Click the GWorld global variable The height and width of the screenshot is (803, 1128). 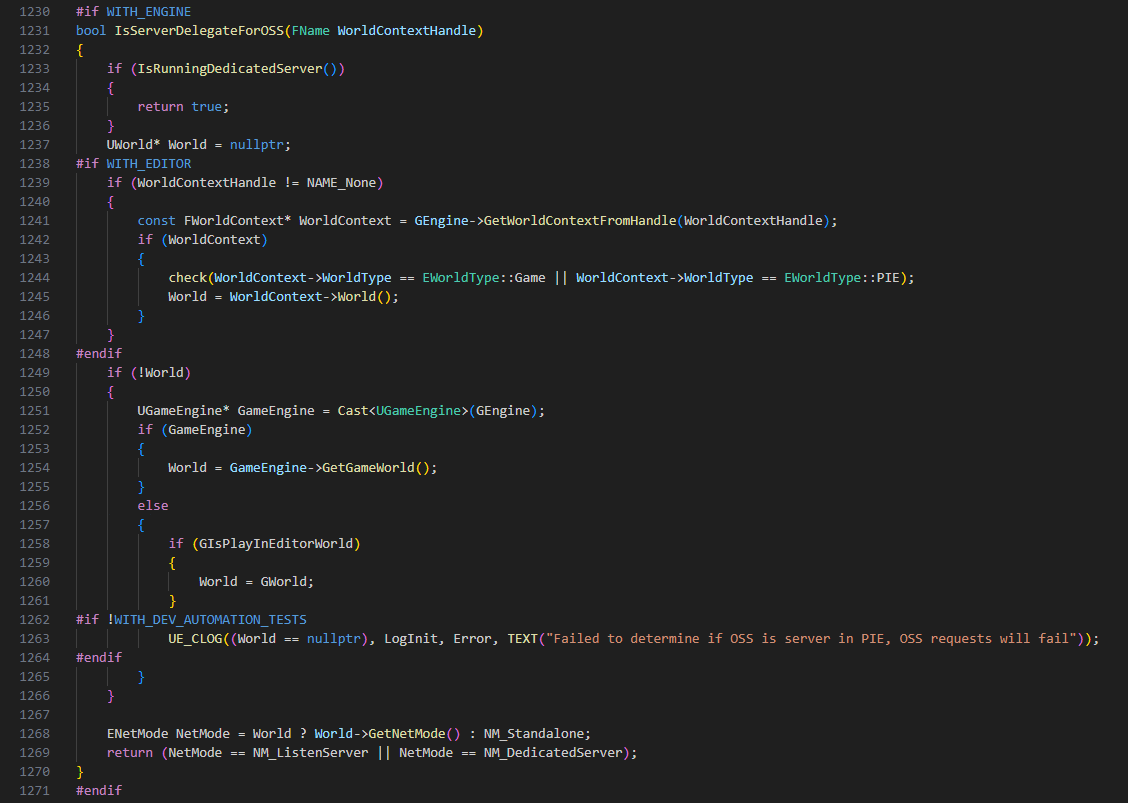click(283, 582)
